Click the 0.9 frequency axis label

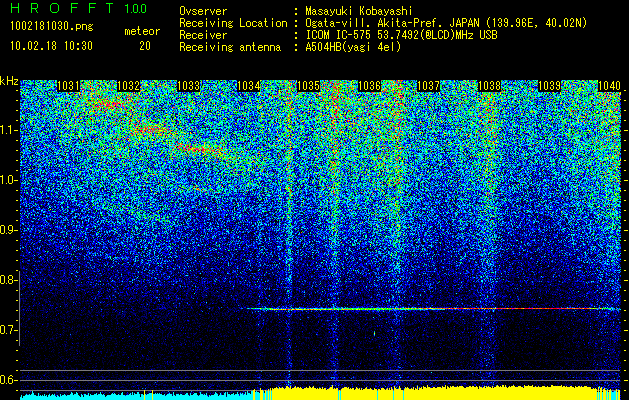(7, 230)
